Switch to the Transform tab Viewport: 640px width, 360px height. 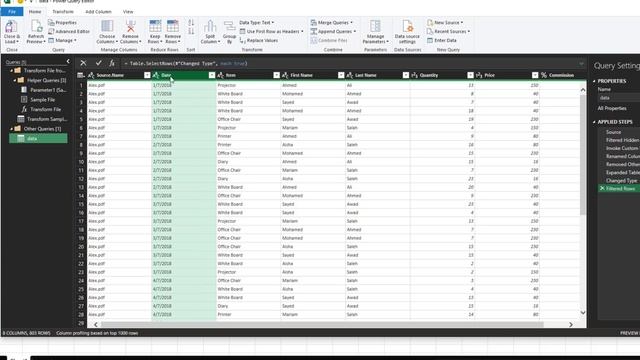63,12
